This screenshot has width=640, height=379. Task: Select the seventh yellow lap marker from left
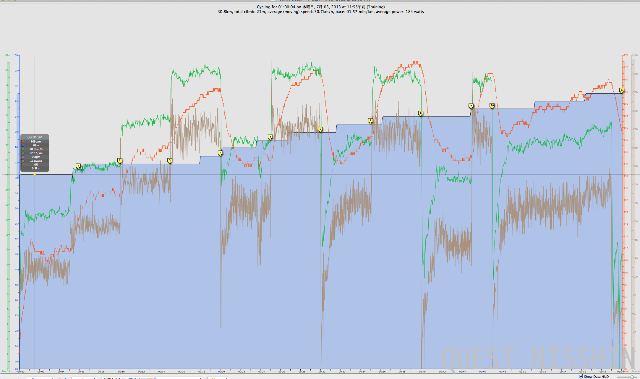coord(370,120)
